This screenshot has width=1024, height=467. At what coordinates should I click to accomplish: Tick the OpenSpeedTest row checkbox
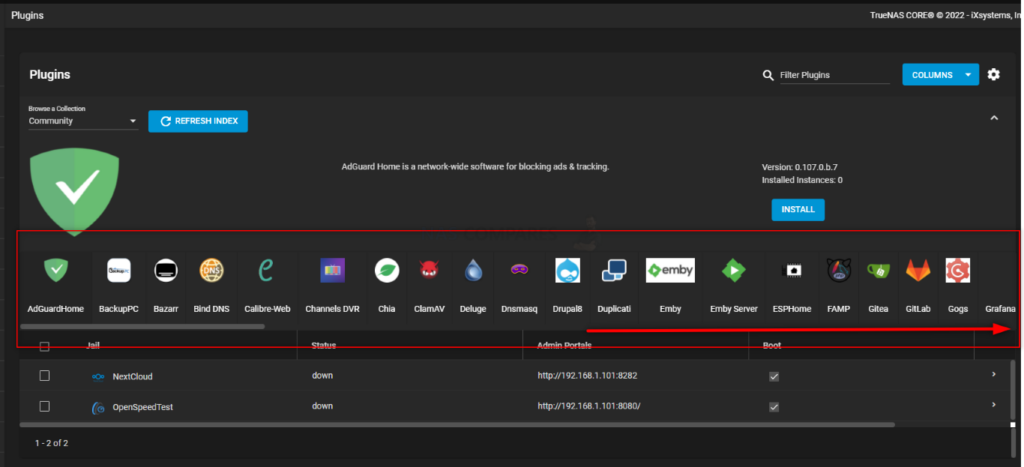click(x=44, y=406)
